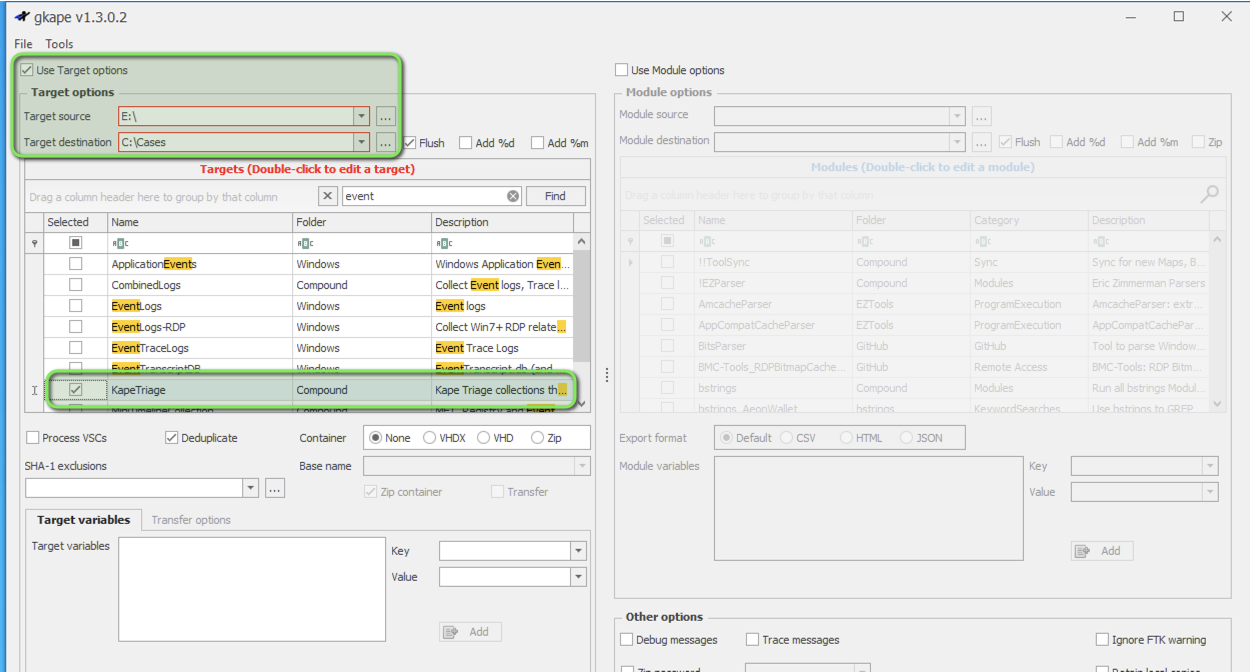Enable Debug messages
This screenshot has width=1250, height=672.
point(627,640)
